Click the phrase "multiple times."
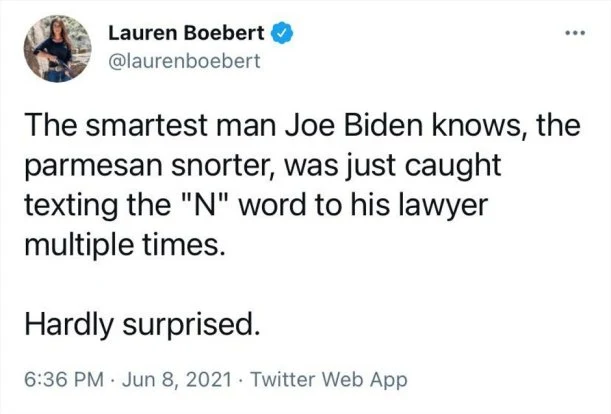This screenshot has height=414, width=611. (x=125, y=245)
